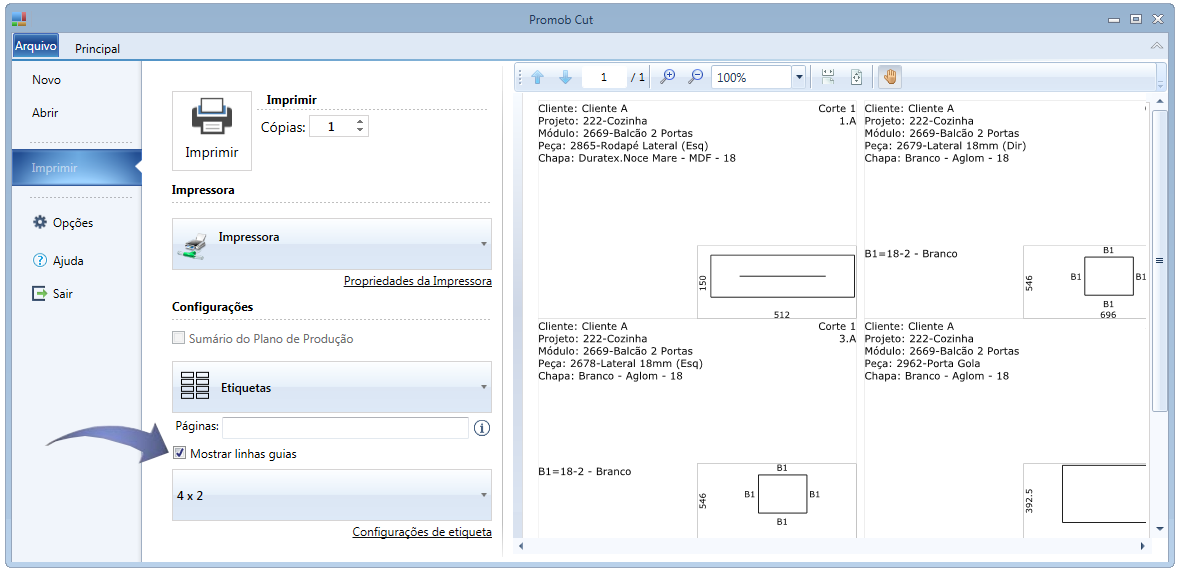Increase the Cópias count
This screenshot has width=1182, height=574.
tap(360, 121)
